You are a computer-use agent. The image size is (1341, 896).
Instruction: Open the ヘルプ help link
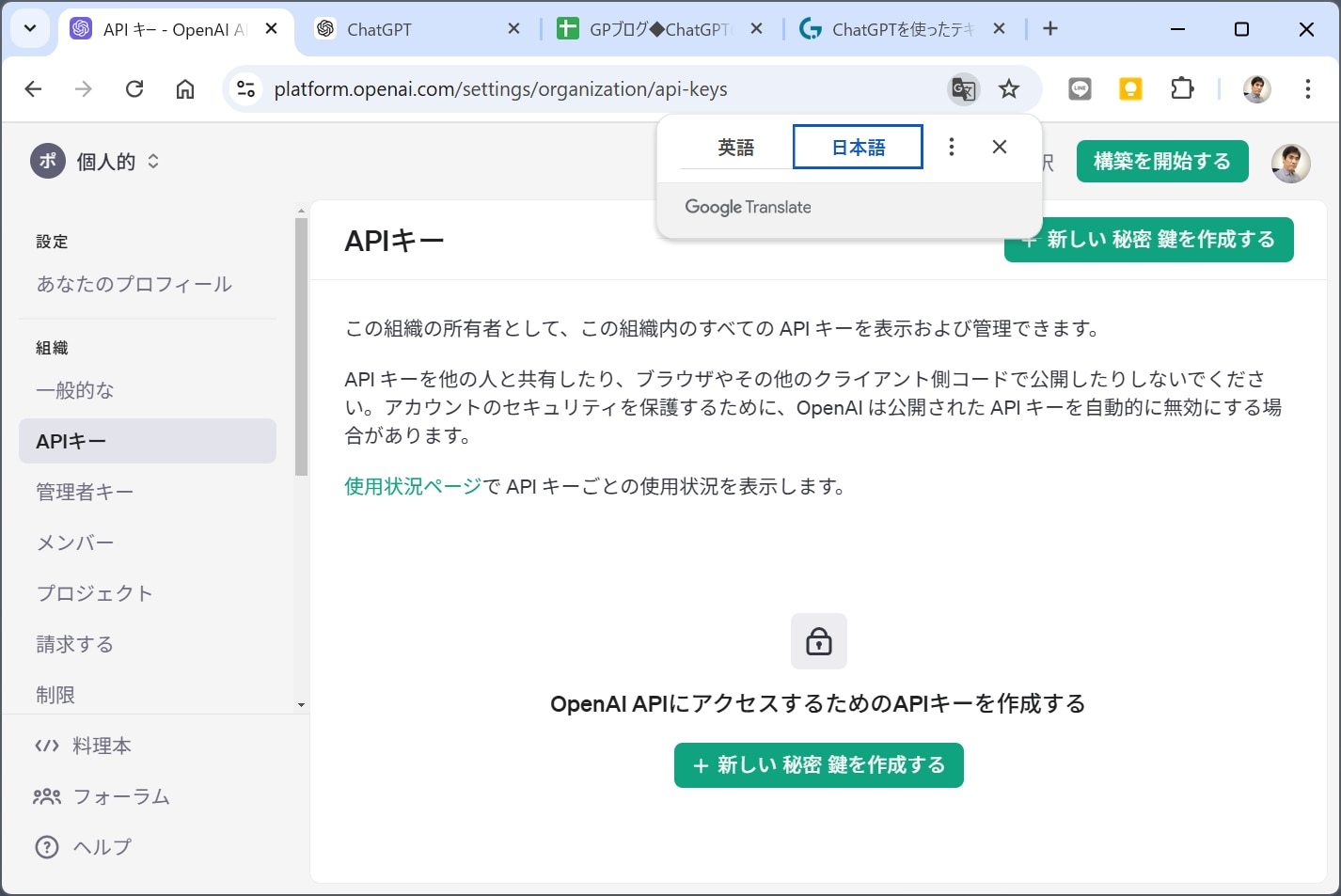(83, 847)
